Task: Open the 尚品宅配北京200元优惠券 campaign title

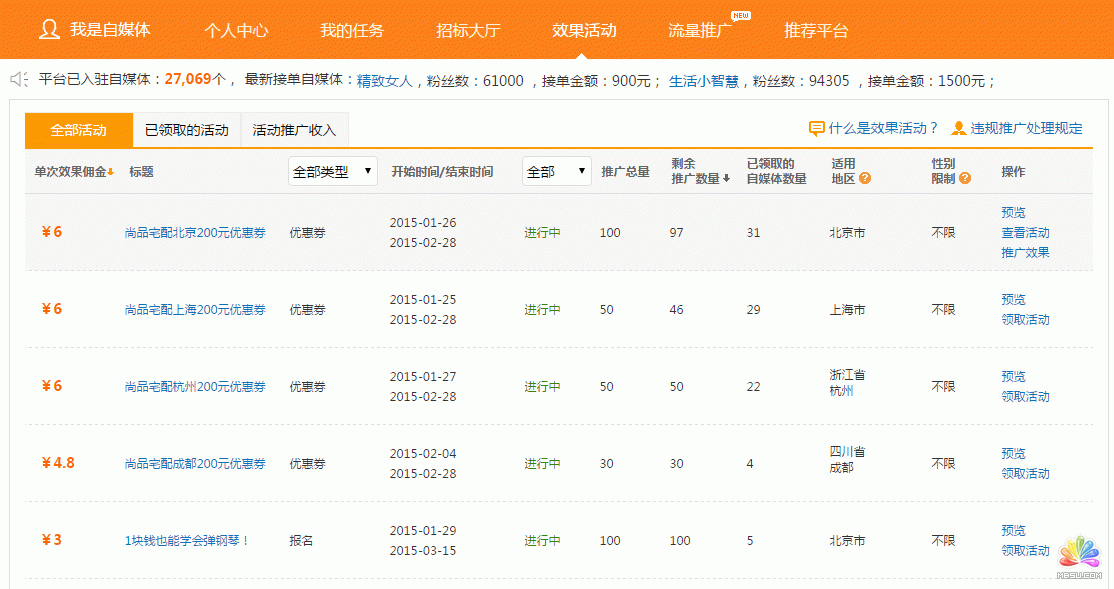Action: tap(194, 232)
